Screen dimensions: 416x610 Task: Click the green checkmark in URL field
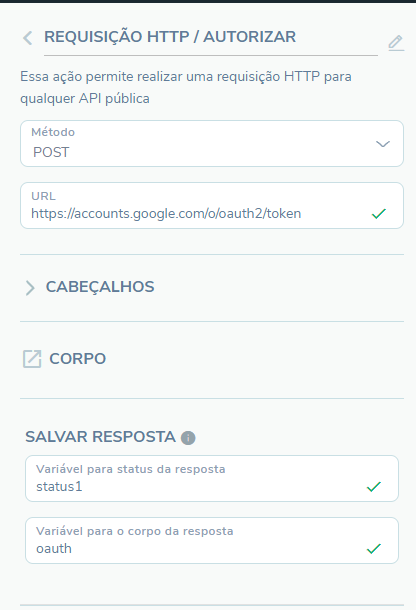[379, 214]
